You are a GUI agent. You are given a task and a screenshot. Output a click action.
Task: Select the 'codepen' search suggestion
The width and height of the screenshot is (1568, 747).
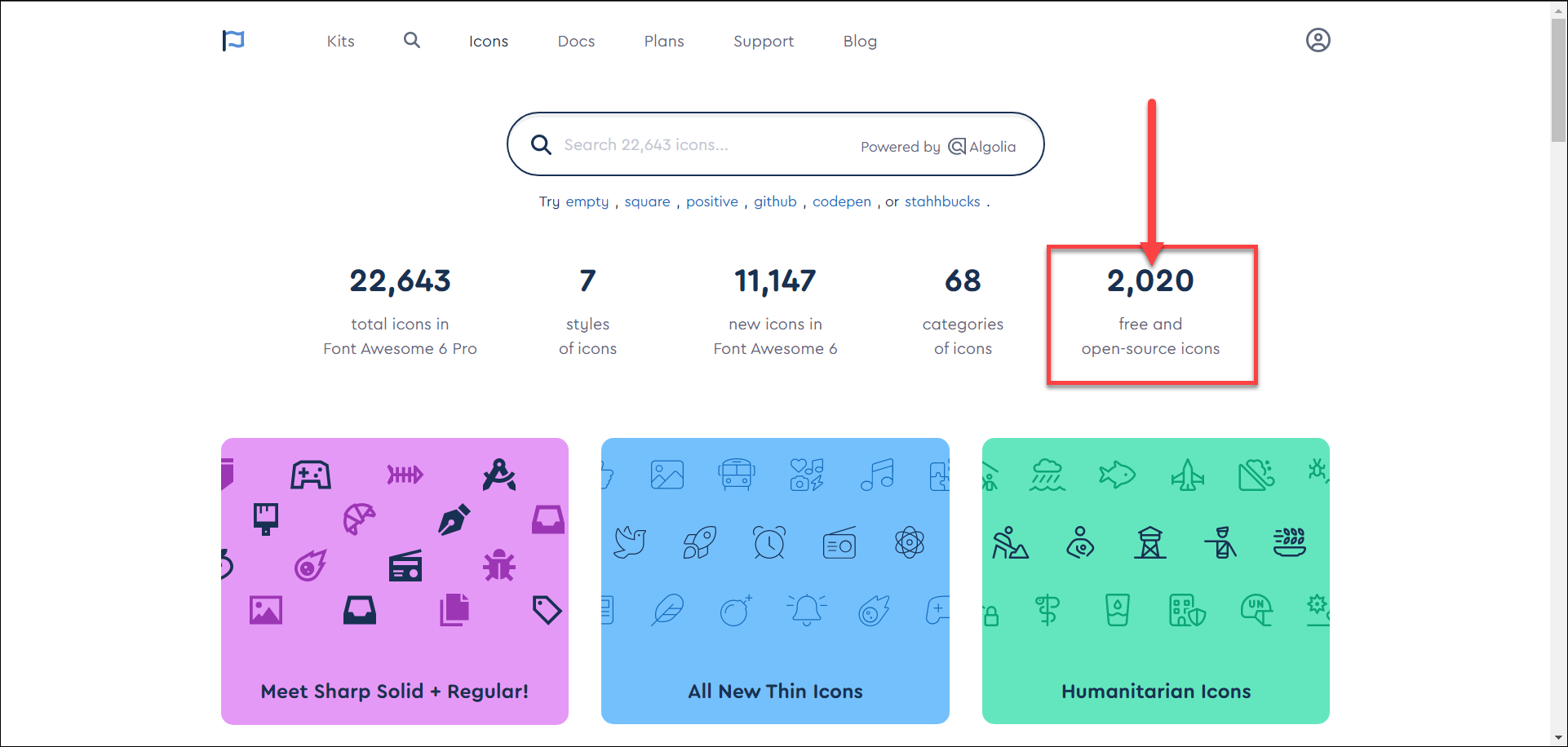click(x=841, y=201)
